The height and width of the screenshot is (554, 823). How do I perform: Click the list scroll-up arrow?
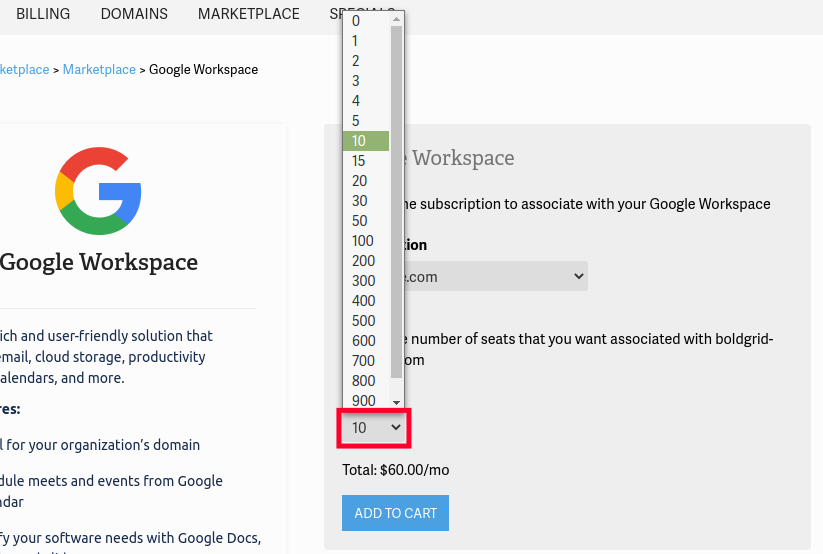pos(396,19)
